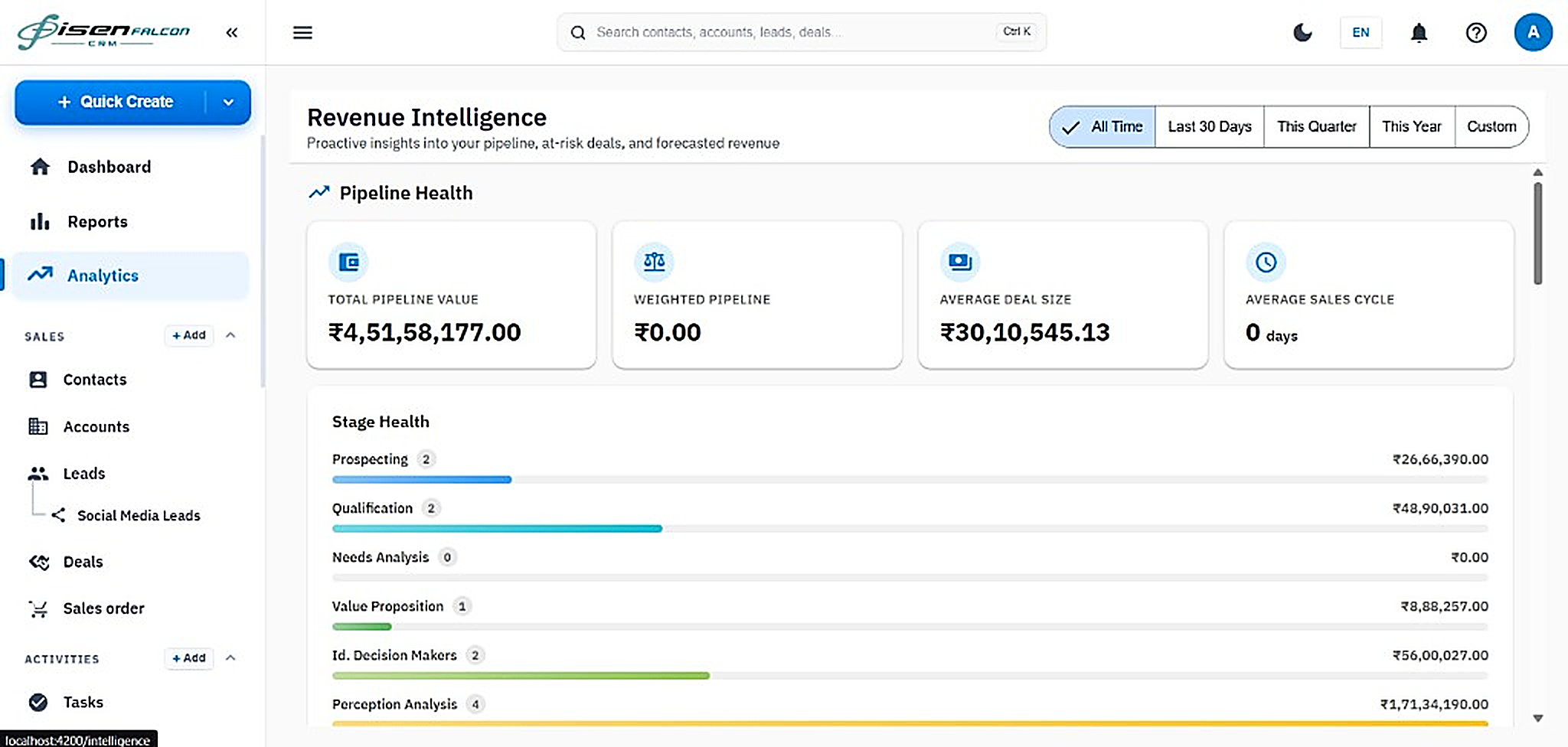The image size is (1568, 747).
Task: Click the Reports bar chart icon
Action: pos(40,222)
